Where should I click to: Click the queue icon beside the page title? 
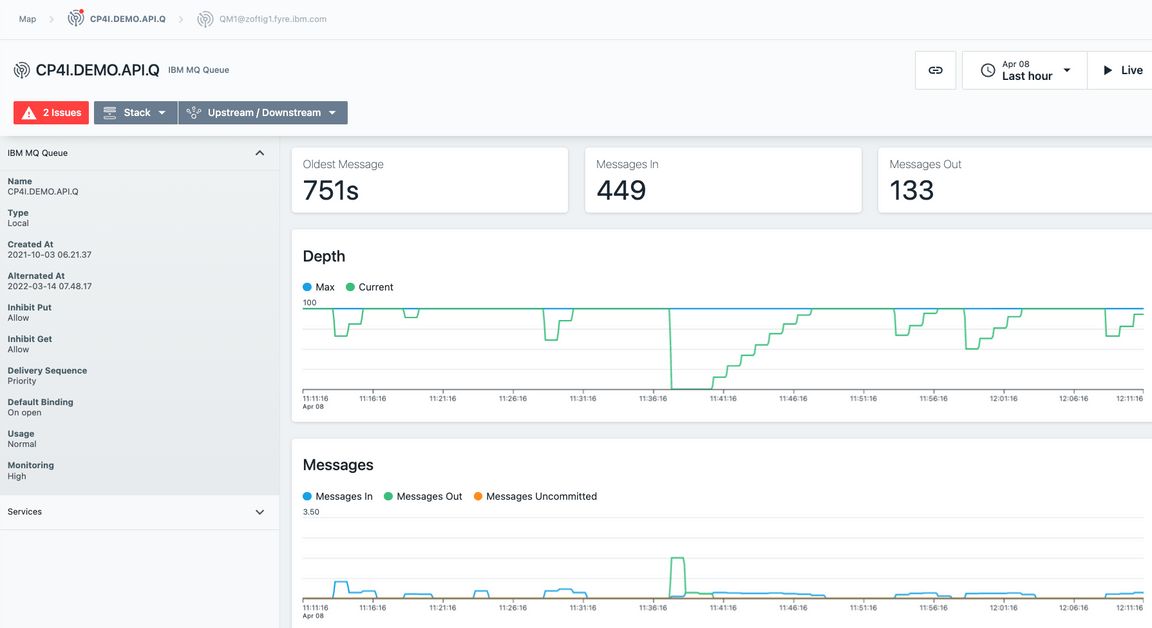22,70
